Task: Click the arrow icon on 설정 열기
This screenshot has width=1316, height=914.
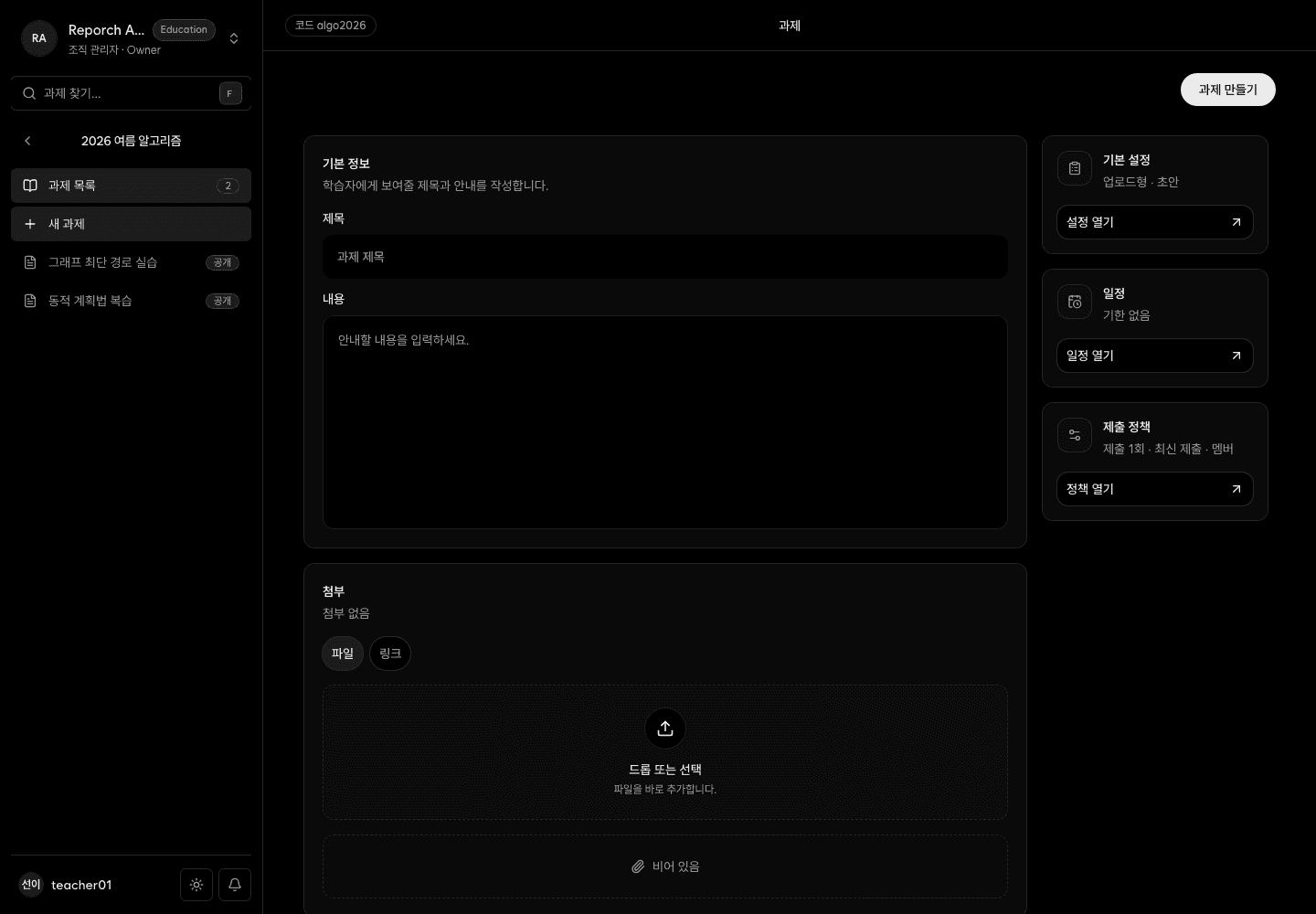Action: [x=1236, y=222]
